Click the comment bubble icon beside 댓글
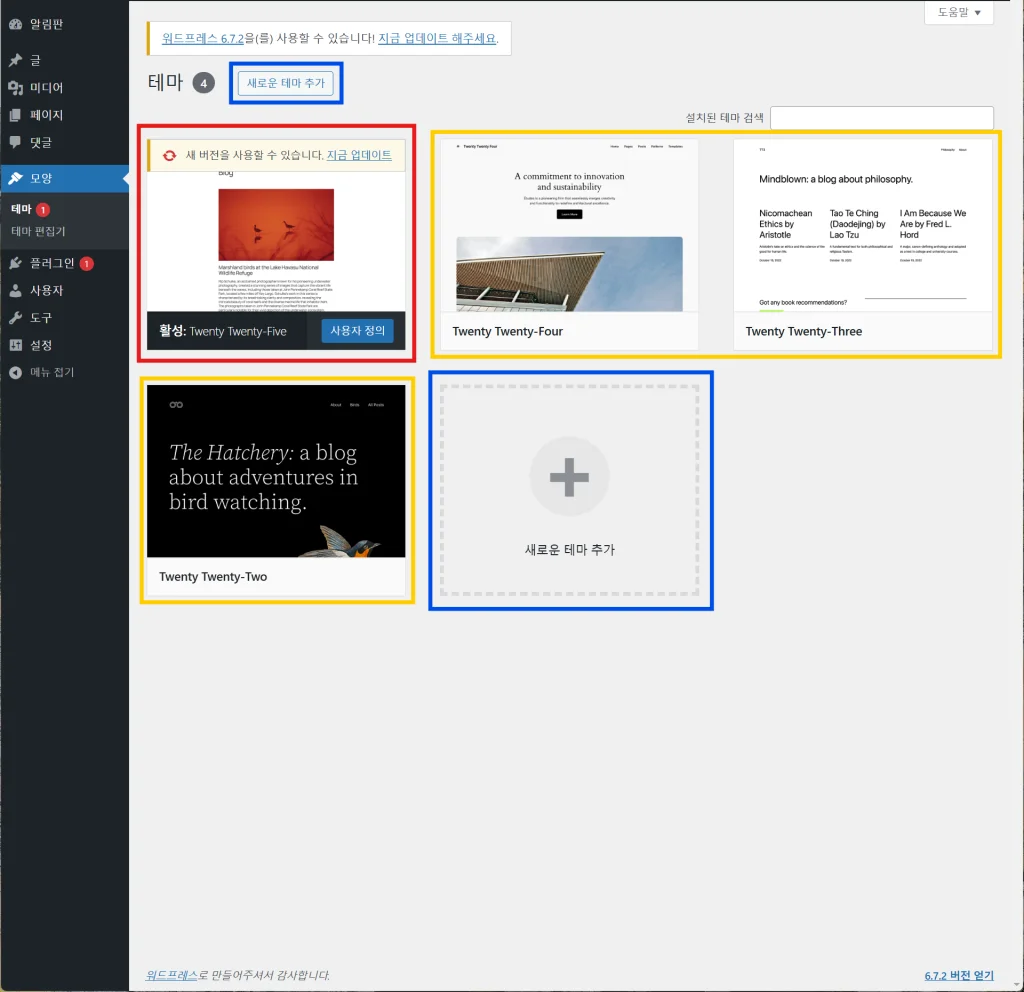This screenshot has width=1024, height=992. coord(16,142)
